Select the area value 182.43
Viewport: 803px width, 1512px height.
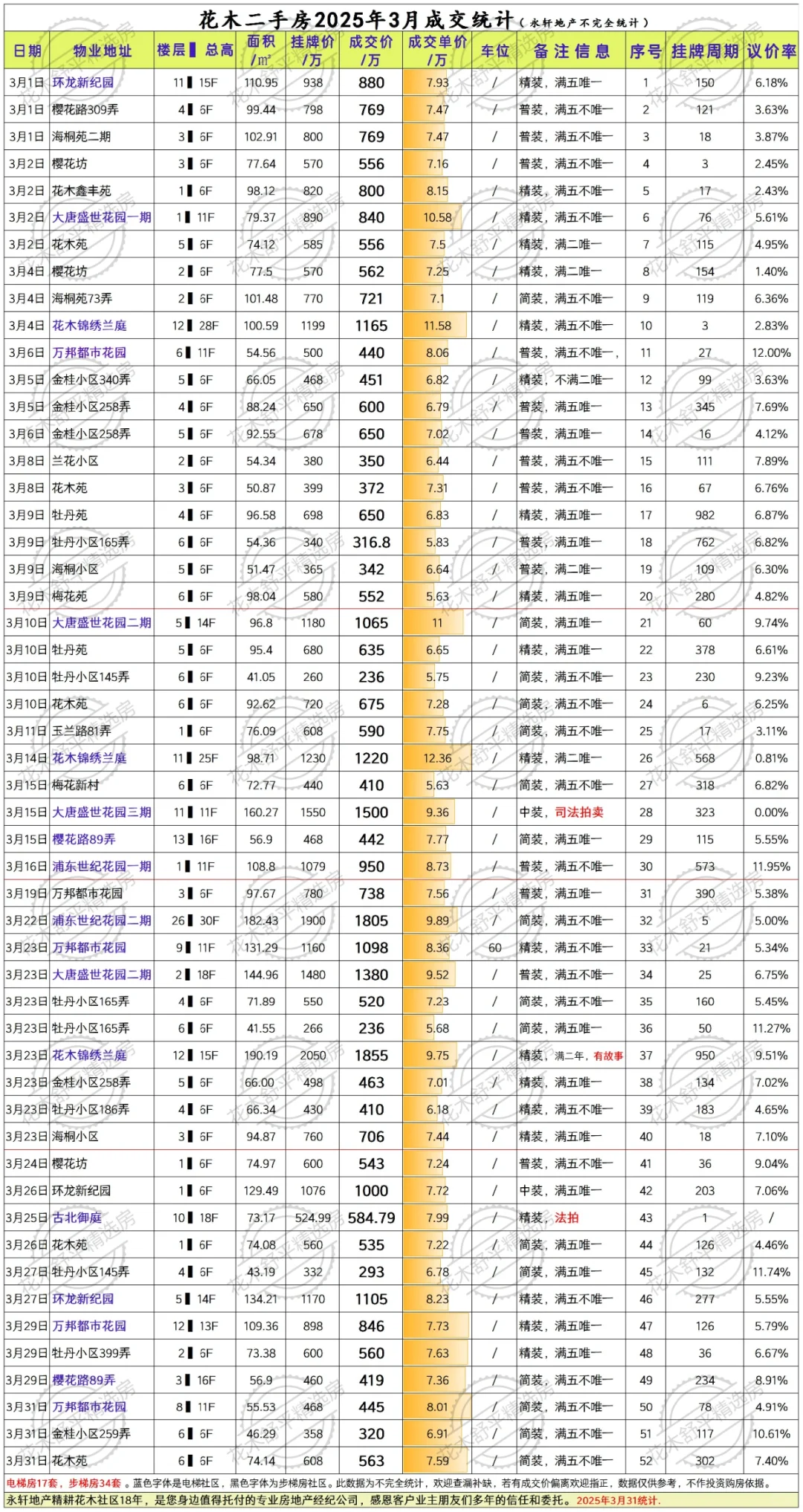[261, 920]
